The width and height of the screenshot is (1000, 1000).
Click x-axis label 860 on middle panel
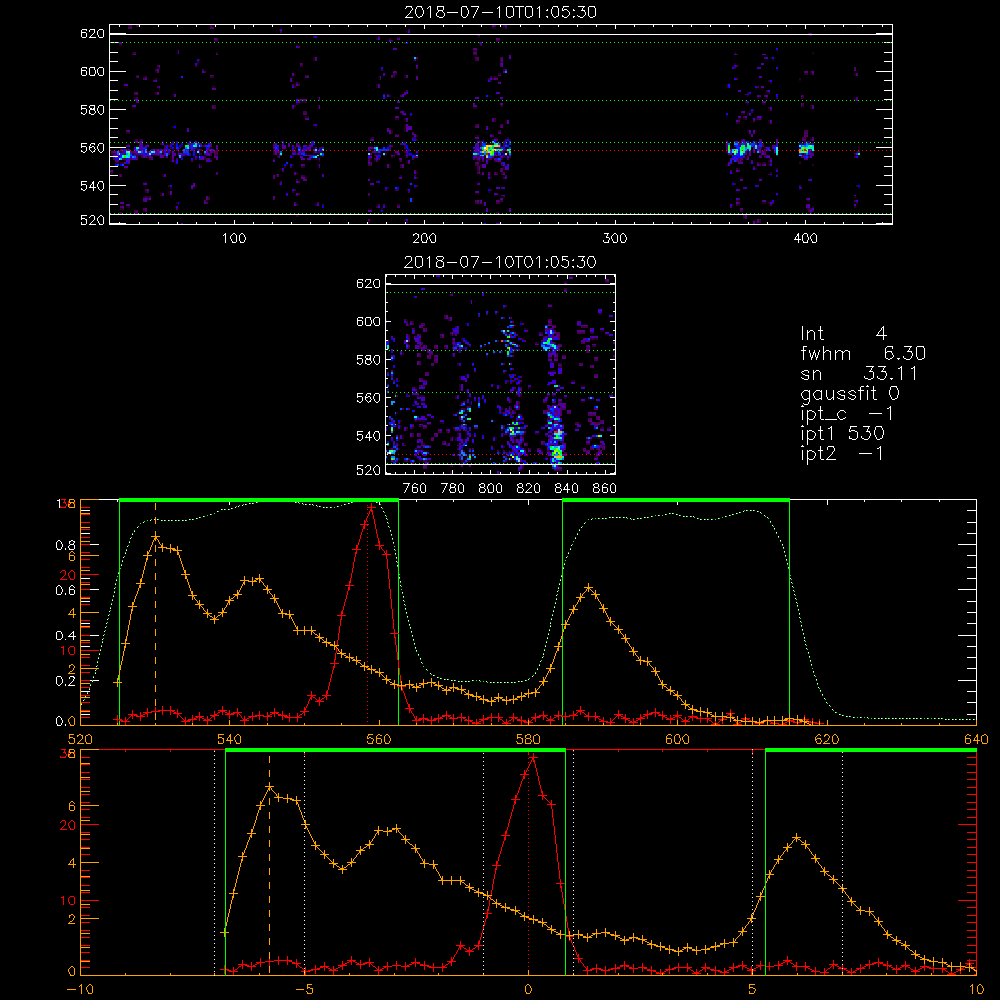[x=605, y=489]
